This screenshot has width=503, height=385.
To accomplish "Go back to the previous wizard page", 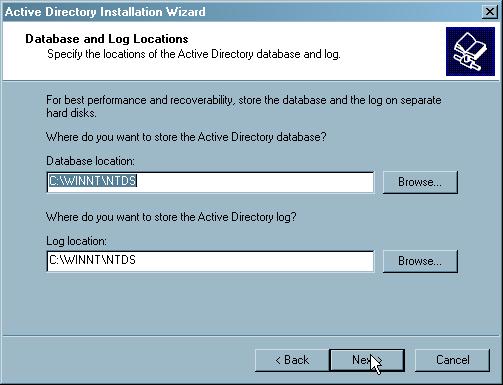I will click(x=292, y=360).
